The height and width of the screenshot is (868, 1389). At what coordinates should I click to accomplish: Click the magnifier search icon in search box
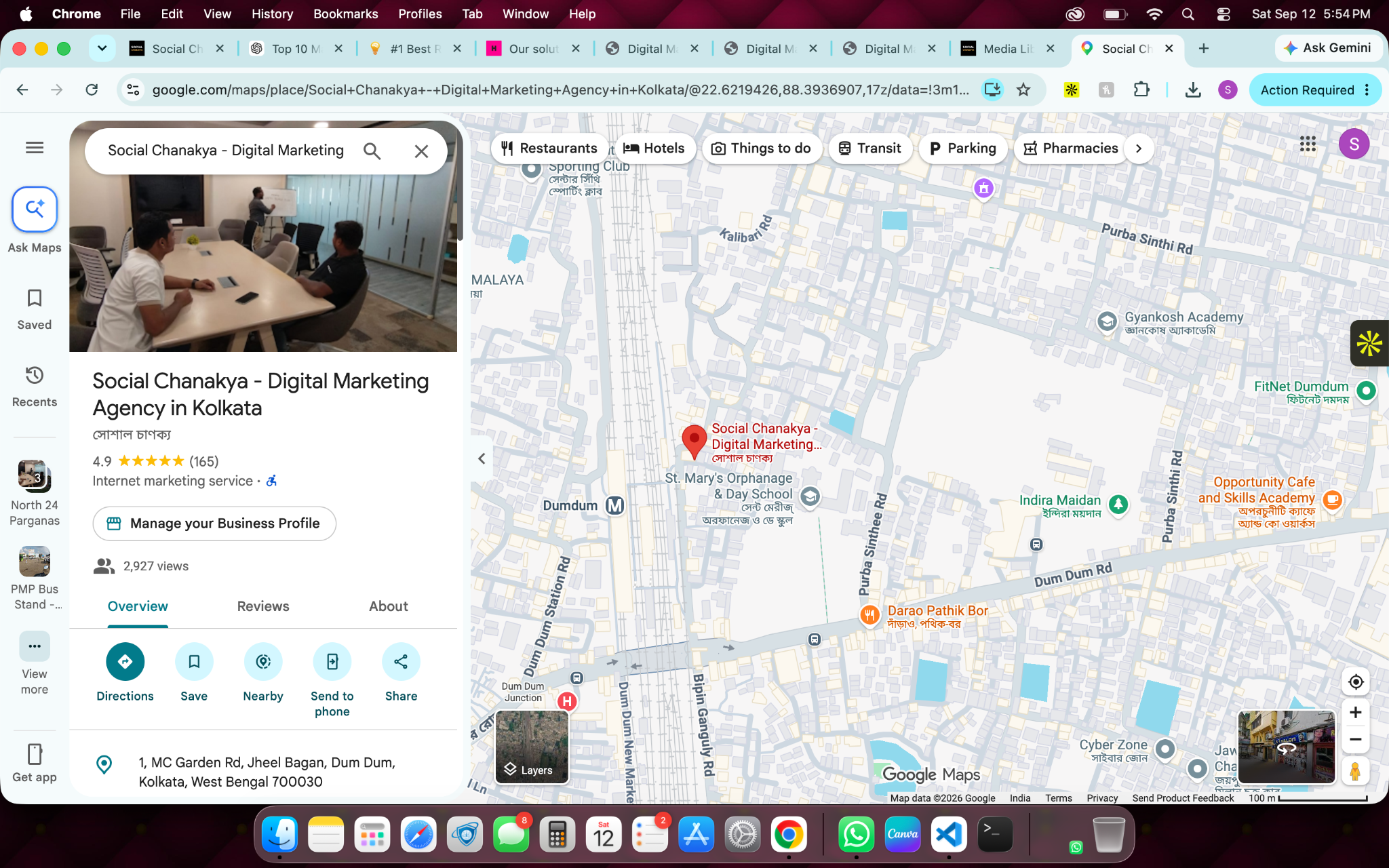(372, 151)
